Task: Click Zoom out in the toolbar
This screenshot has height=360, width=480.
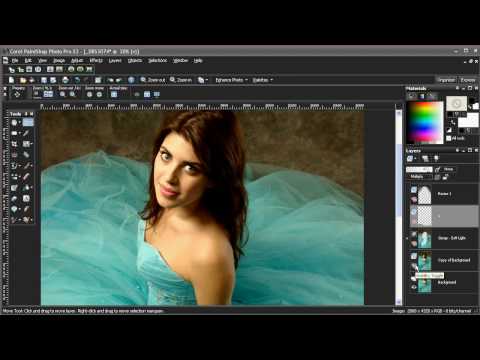Action: tap(153, 80)
